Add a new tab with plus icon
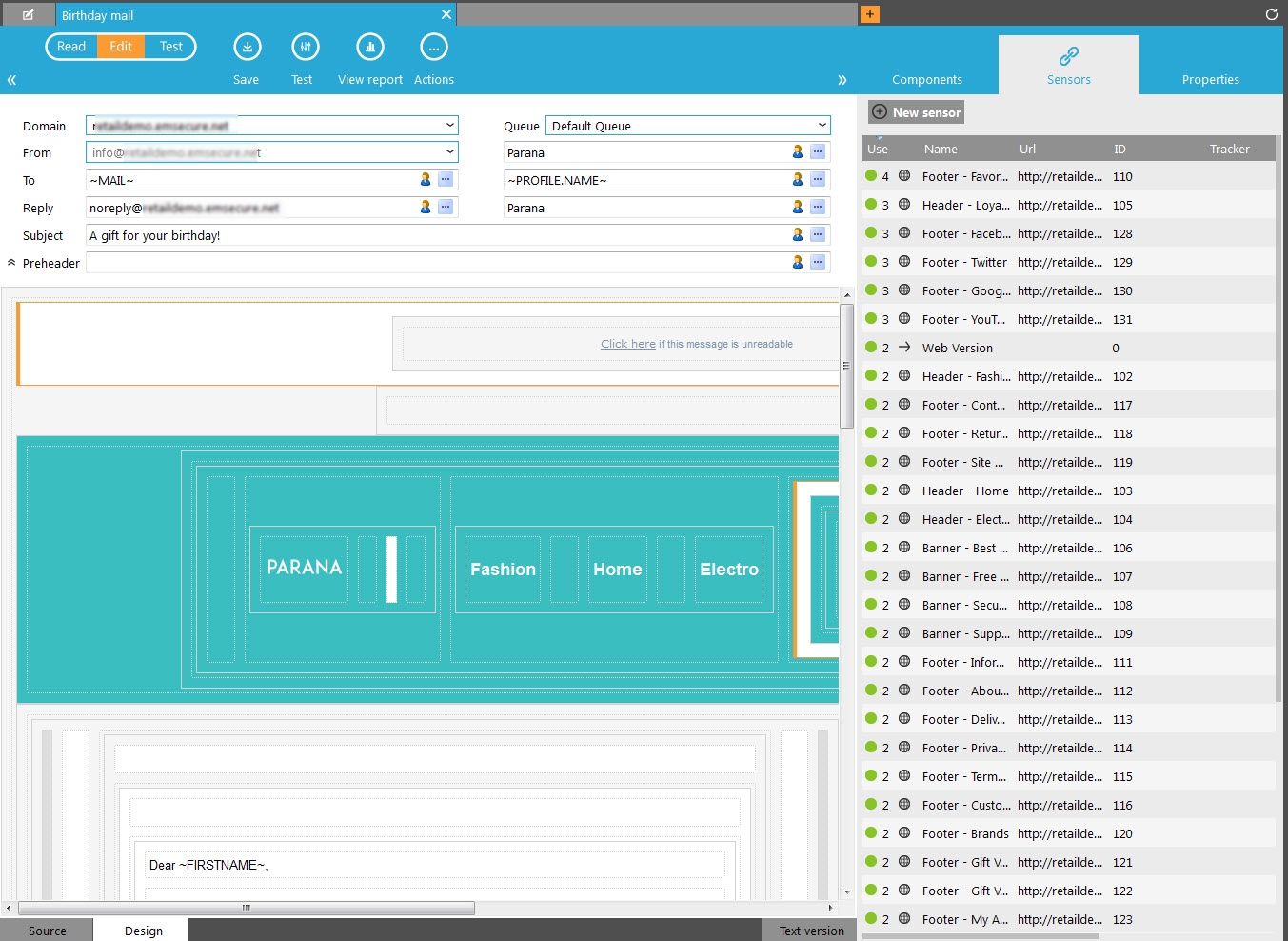The width and height of the screenshot is (1288, 941). (869, 14)
